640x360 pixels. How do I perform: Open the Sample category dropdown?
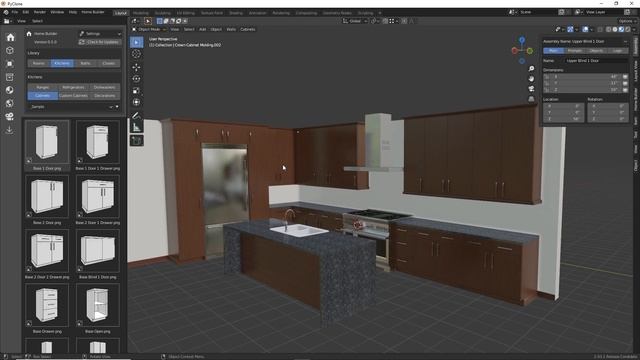click(74, 107)
